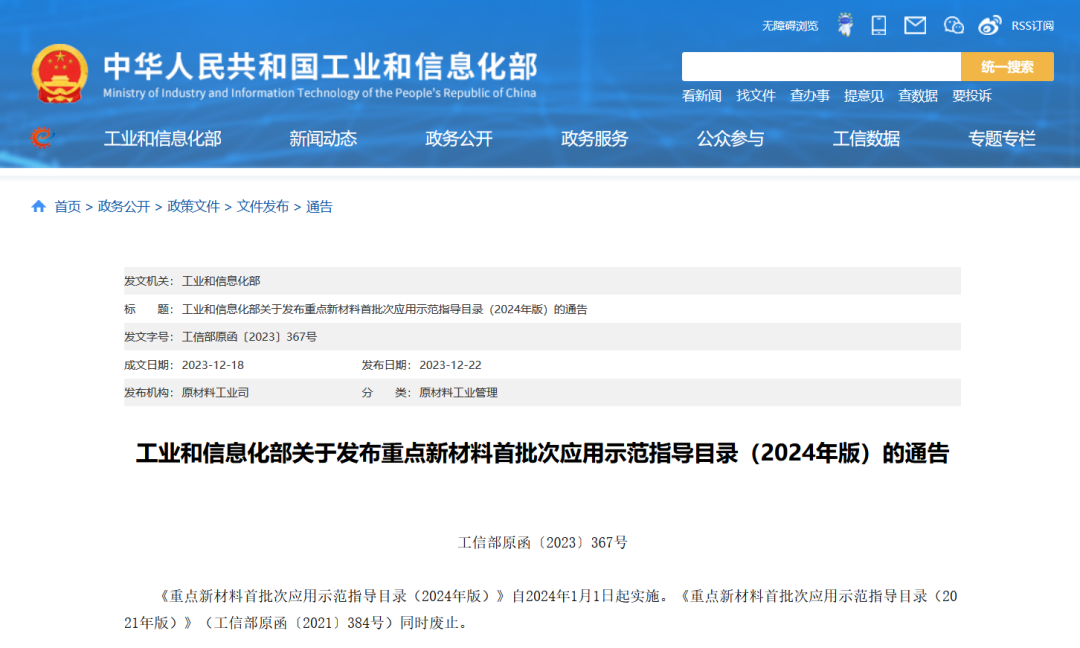
Task: Click the 无障碍浏览 accessibility link
Action: coord(790,26)
